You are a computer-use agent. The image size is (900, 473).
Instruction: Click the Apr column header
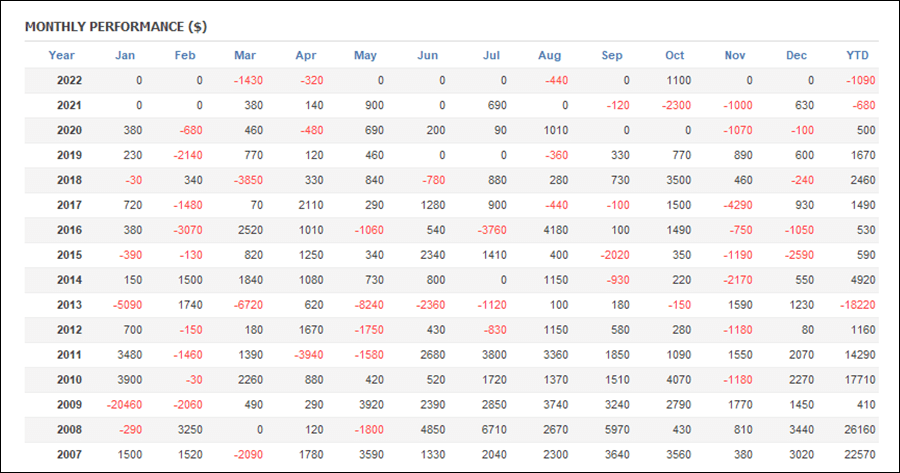(x=305, y=55)
